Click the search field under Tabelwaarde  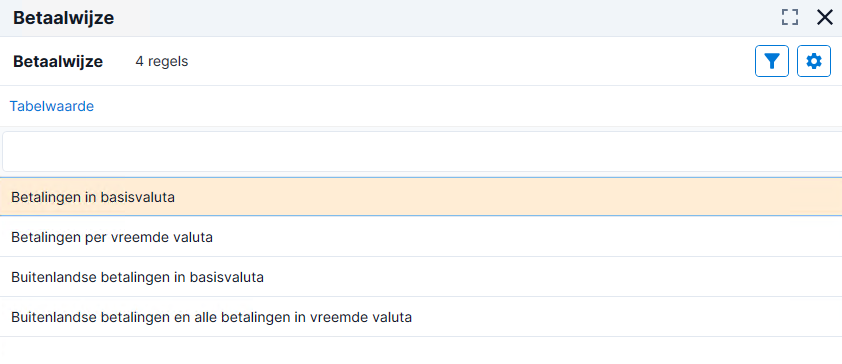422,151
